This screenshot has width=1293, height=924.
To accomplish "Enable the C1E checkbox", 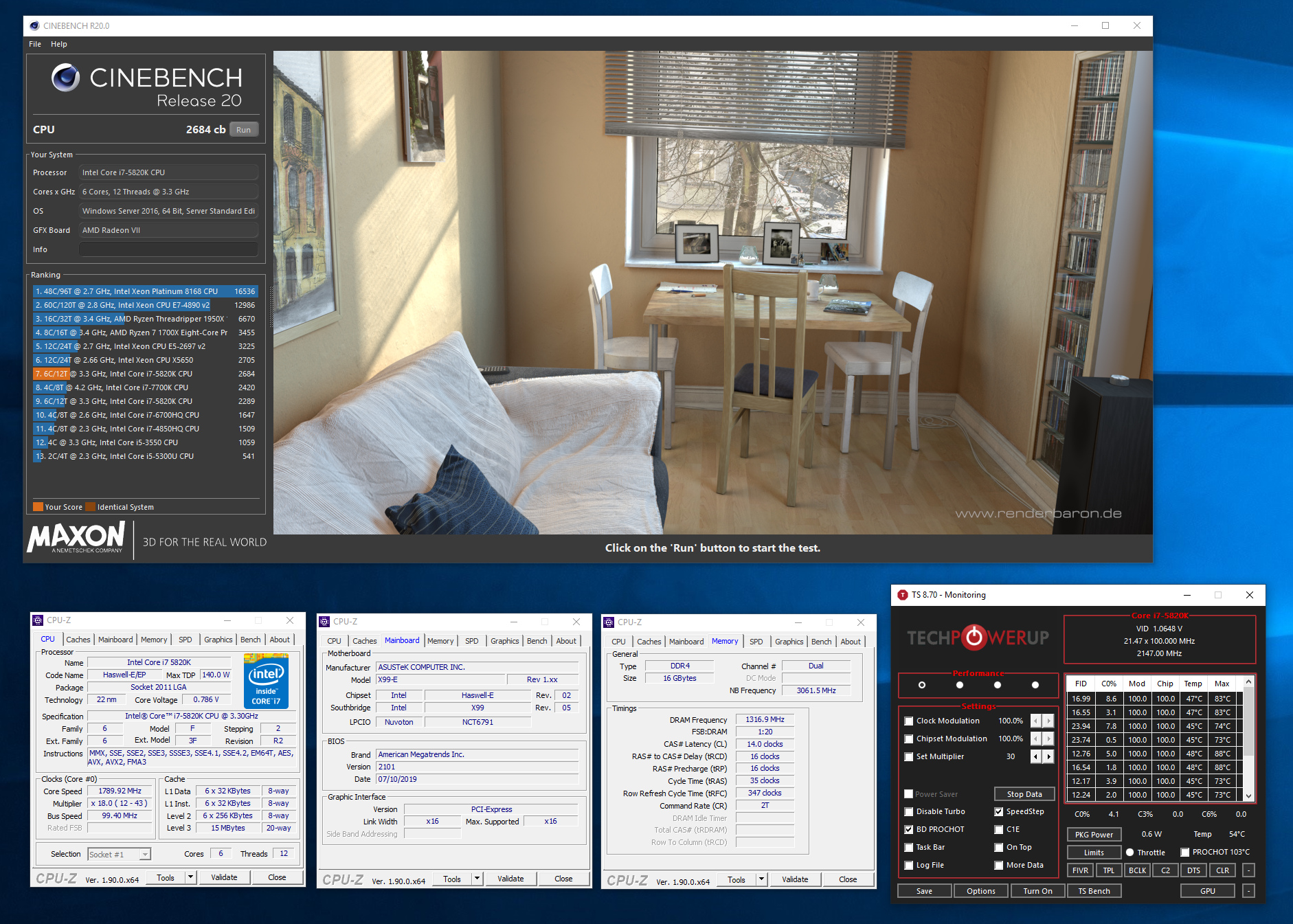I will [x=999, y=829].
